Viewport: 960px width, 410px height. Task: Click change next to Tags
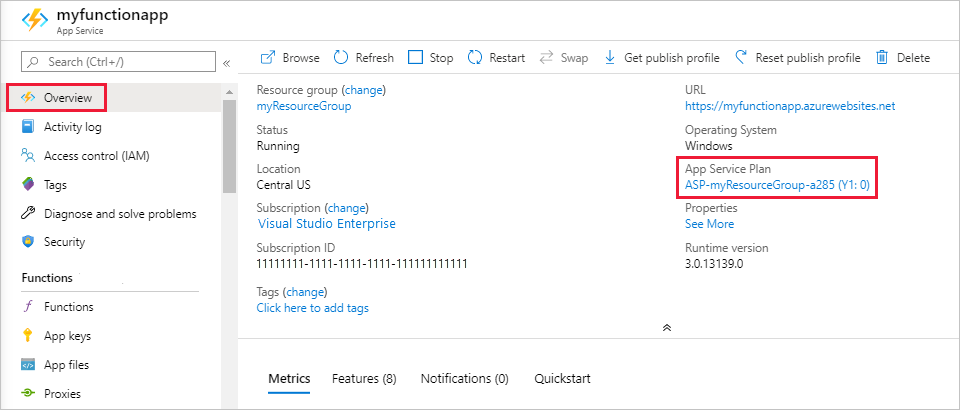pyautogui.click(x=307, y=292)
